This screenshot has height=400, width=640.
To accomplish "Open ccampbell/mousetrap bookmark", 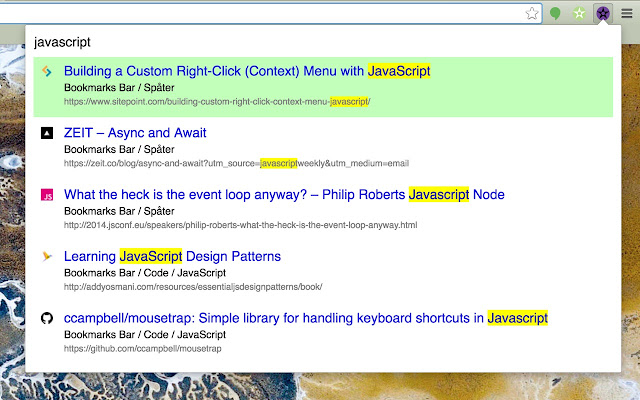I will [306, 318].
